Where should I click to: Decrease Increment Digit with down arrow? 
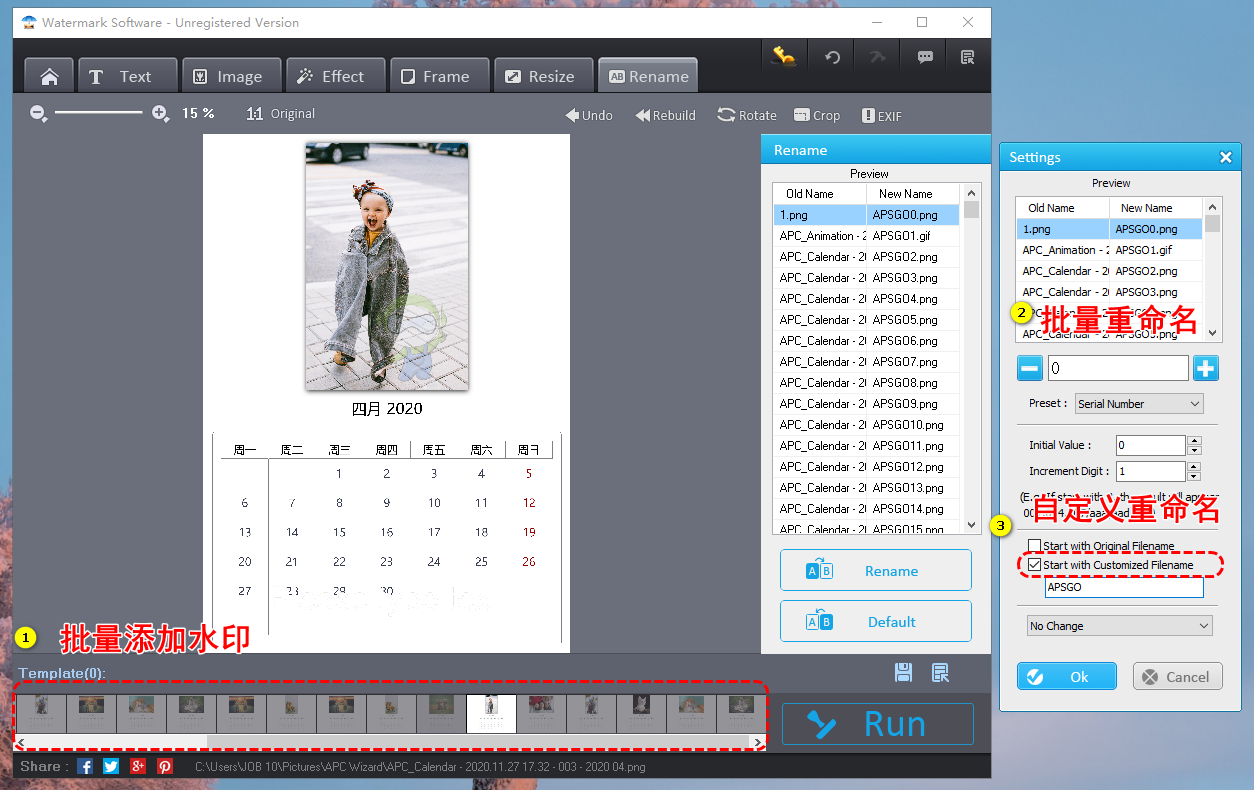(1194, 476)
